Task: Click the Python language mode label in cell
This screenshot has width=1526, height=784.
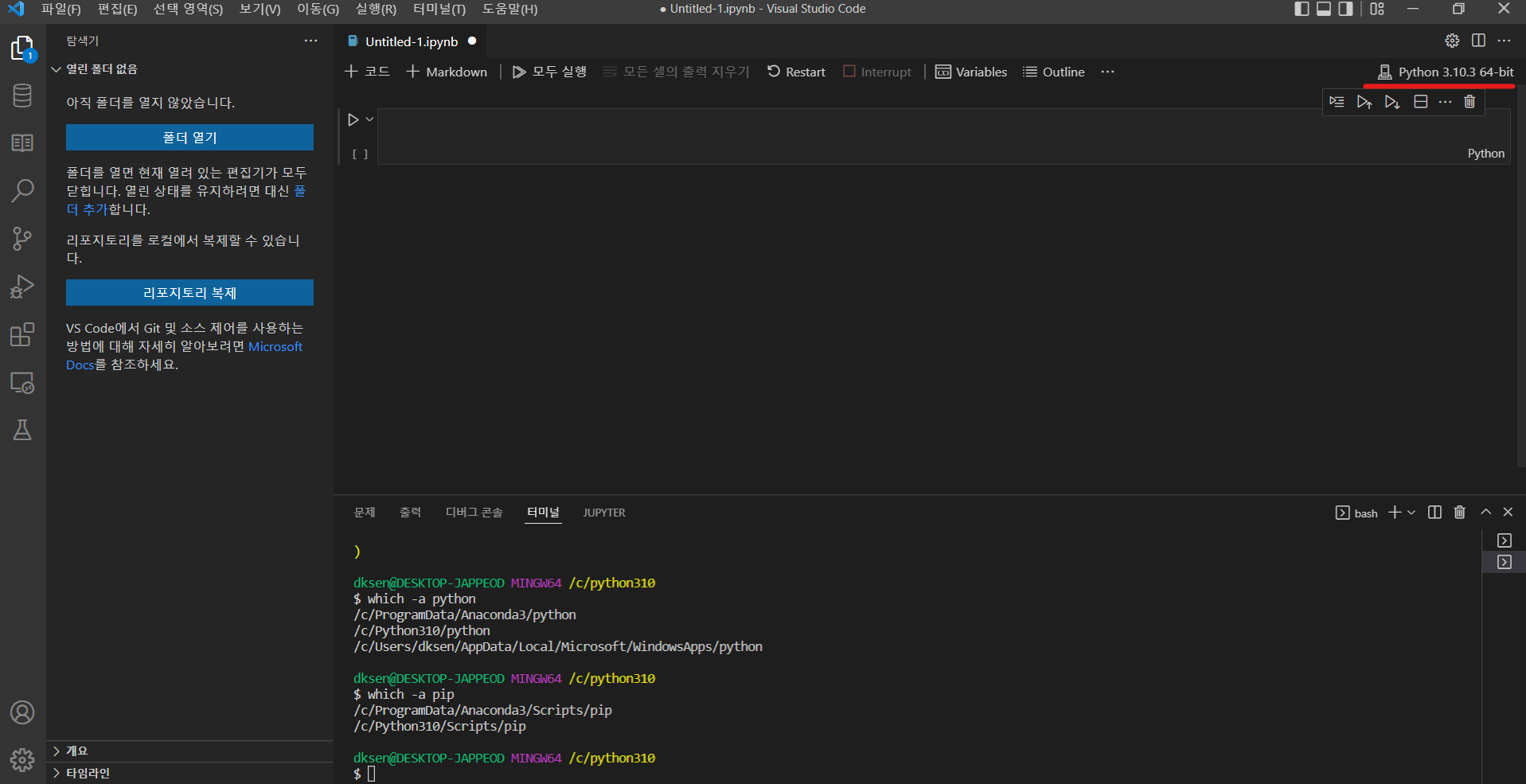Action: (1486, 154)
